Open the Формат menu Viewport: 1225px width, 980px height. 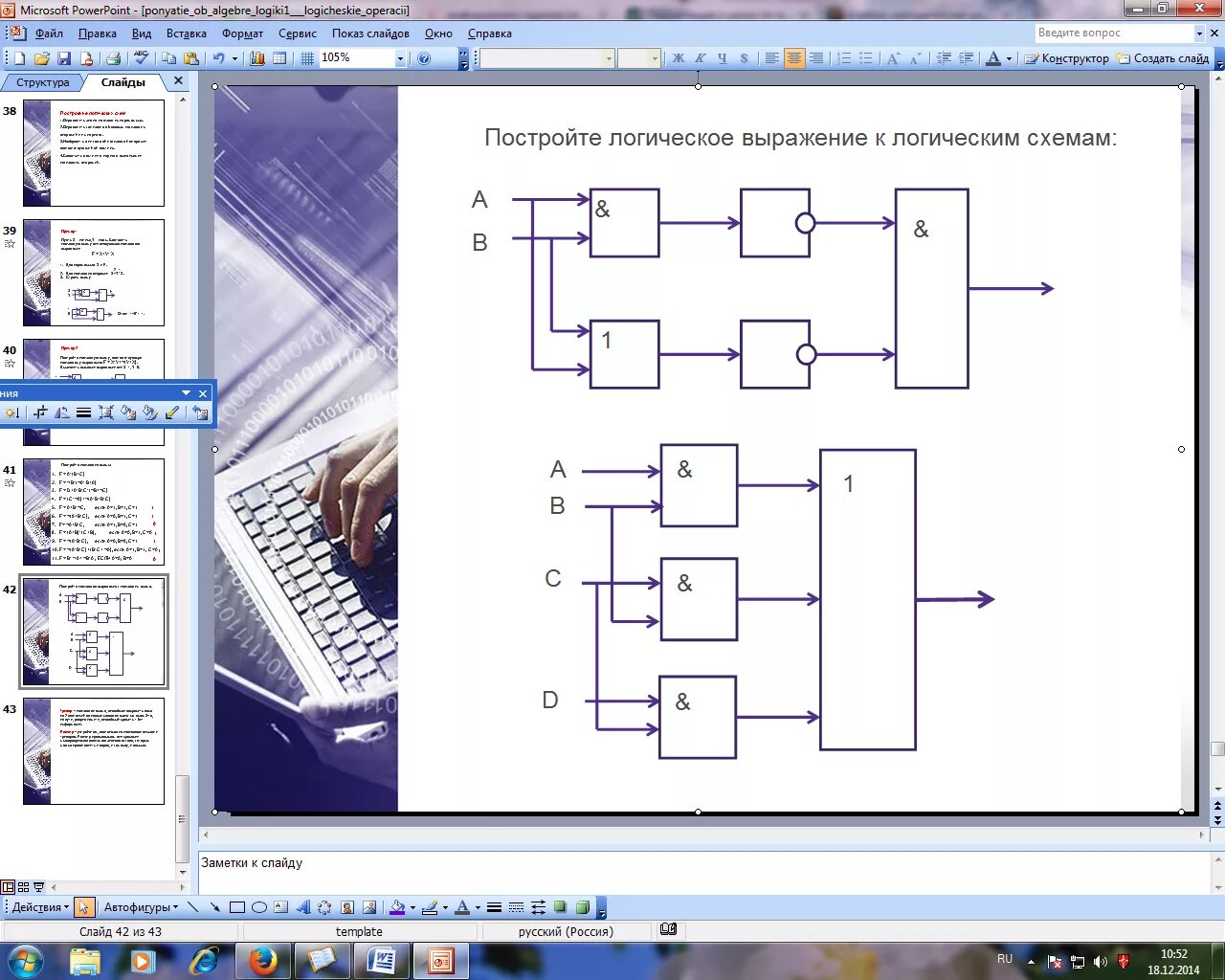[x=243, y=33]
